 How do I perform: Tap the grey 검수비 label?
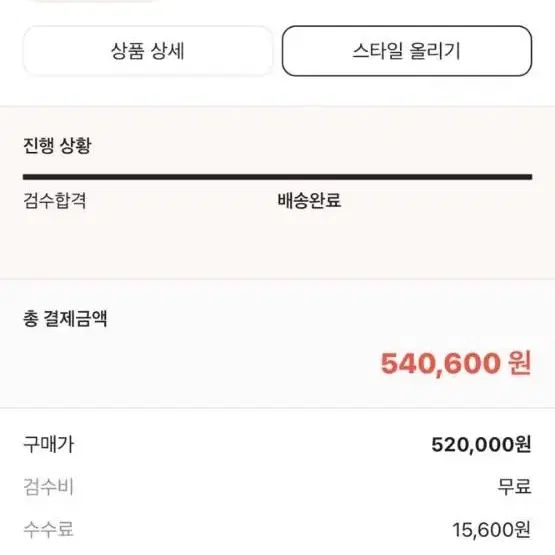point(48,486)
